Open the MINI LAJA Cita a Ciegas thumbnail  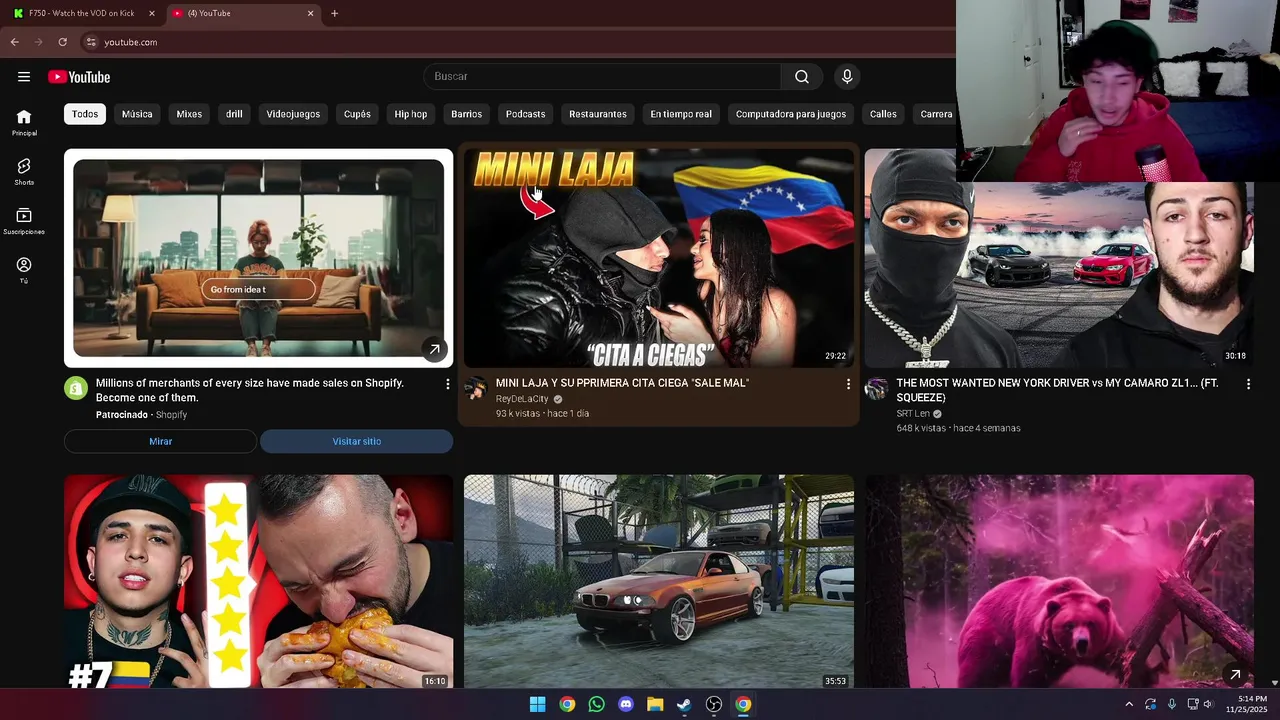(x=659, y=258)
